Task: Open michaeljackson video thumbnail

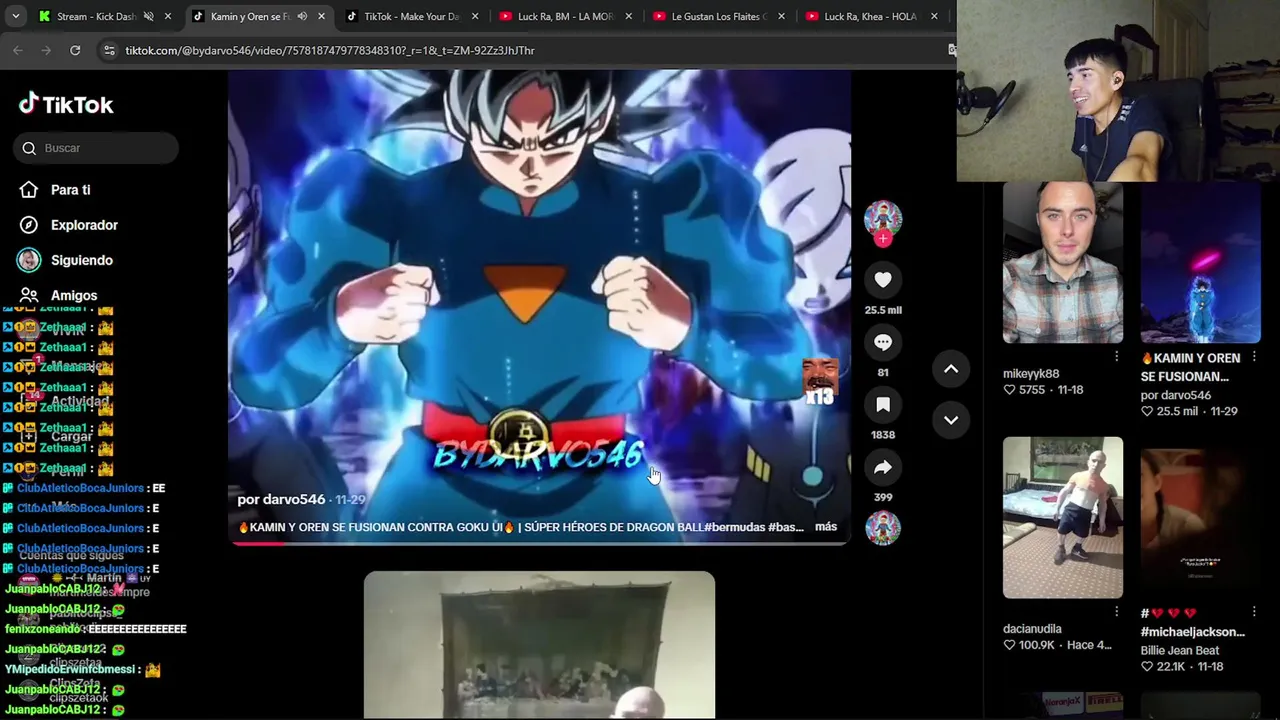Action: [x=1200, y=517]
